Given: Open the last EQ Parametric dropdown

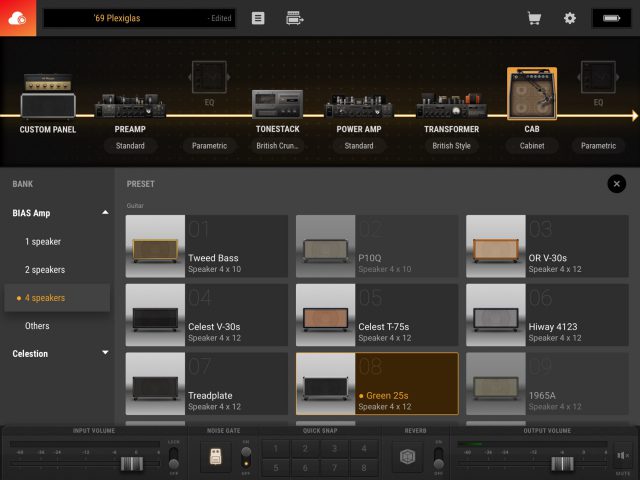Looking at the screenshot, I should [x=598, y=146].
